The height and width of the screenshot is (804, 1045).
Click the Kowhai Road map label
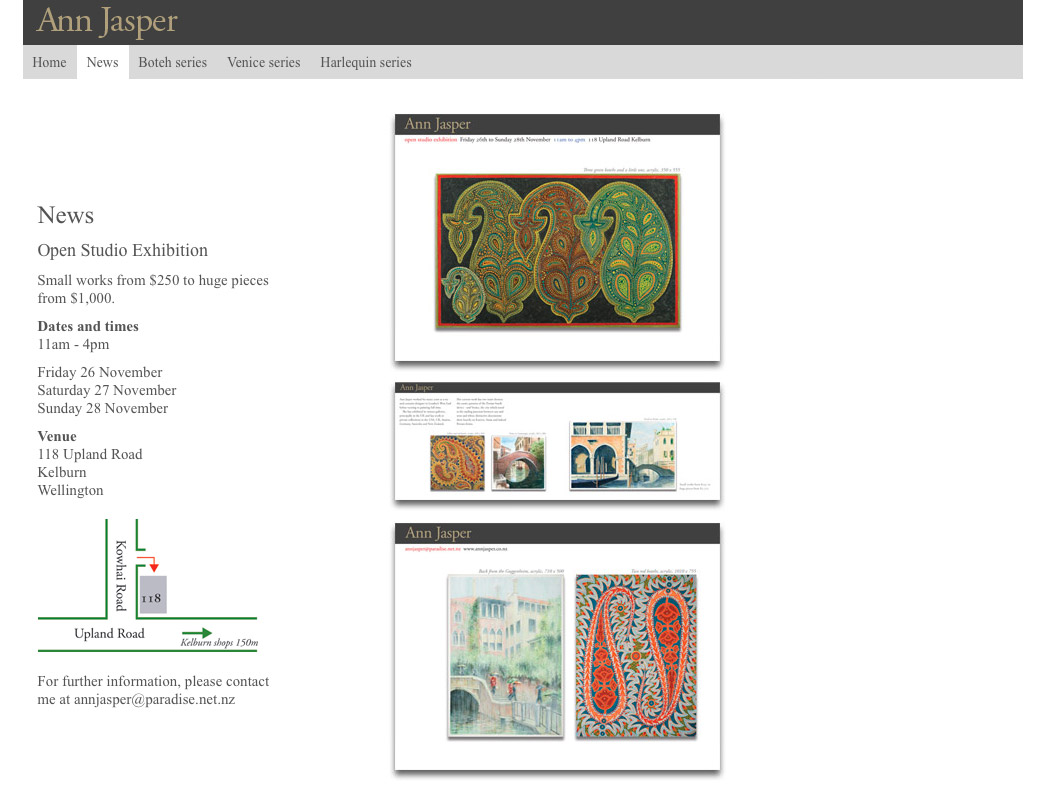pos(121,575)
